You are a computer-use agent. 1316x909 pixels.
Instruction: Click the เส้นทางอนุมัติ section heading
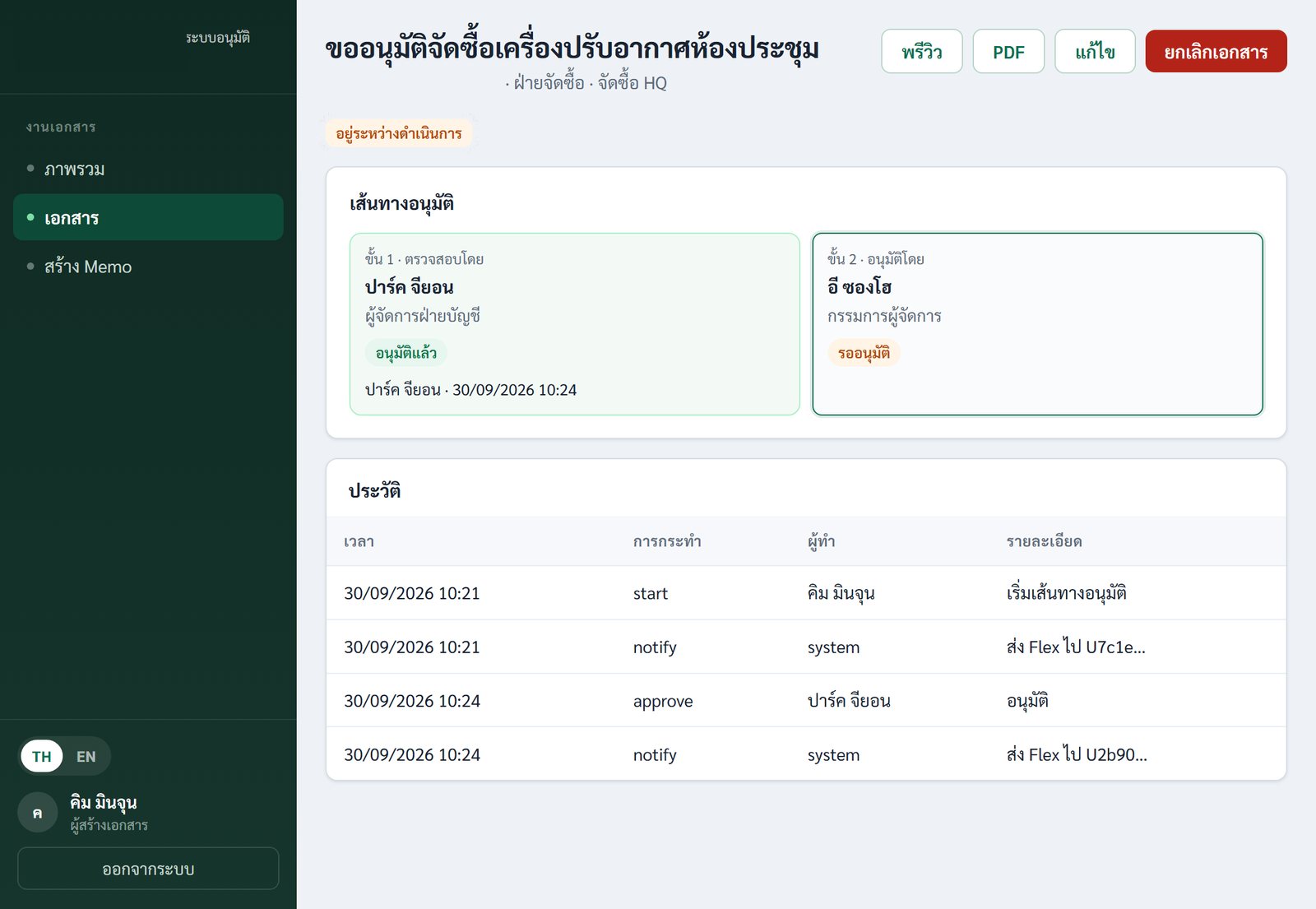pyautogui.click(x=402, y=203)
